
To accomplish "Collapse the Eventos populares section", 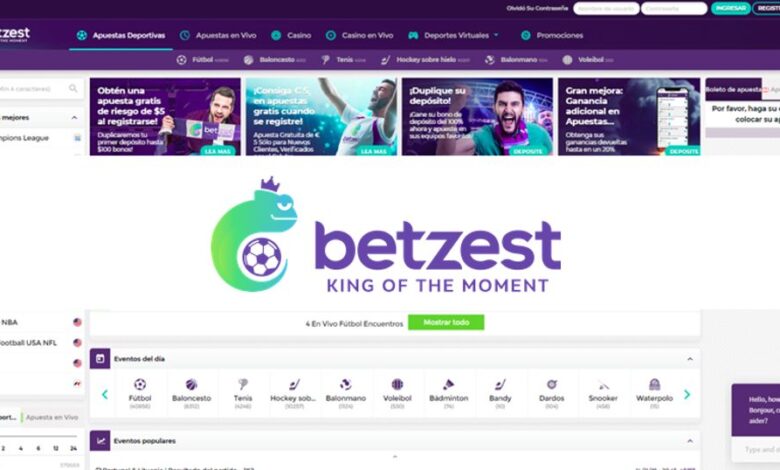I will coord(690,441).
